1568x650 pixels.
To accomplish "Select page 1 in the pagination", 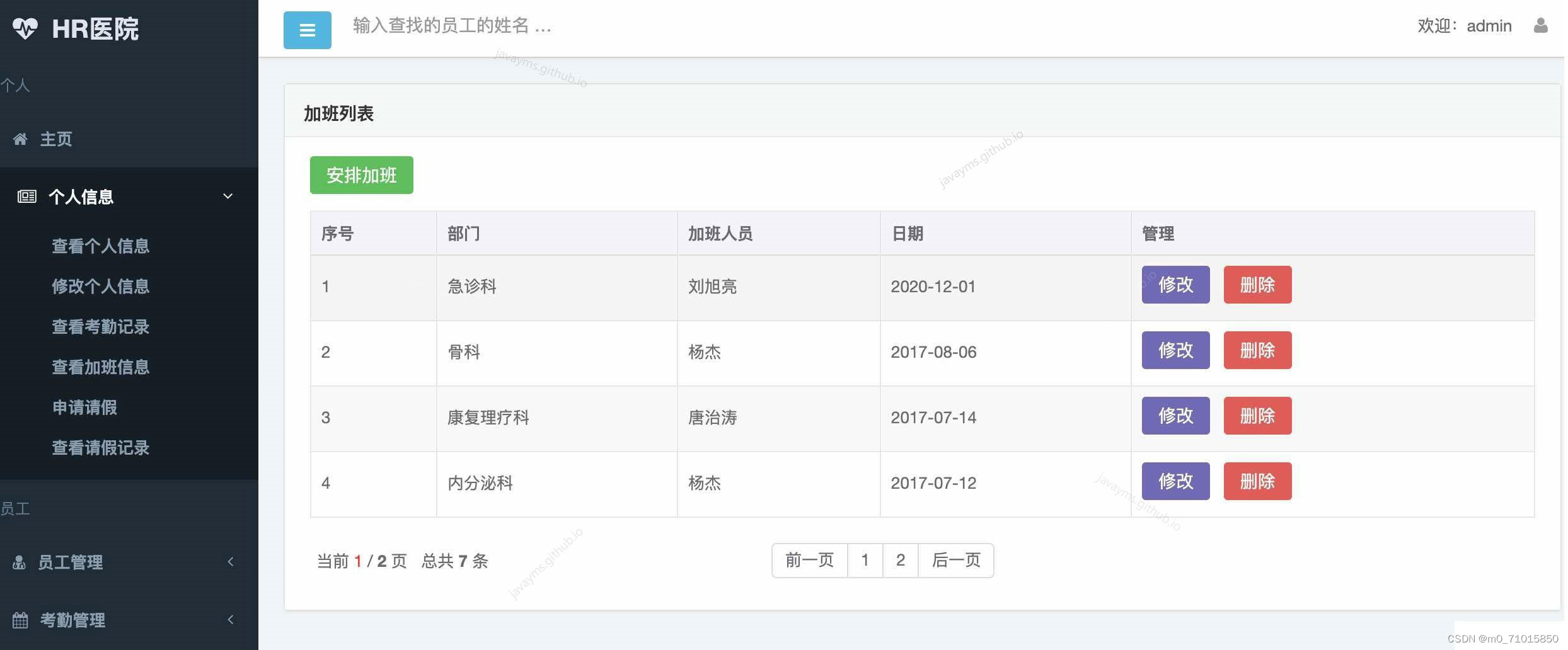I will (865, 561).
